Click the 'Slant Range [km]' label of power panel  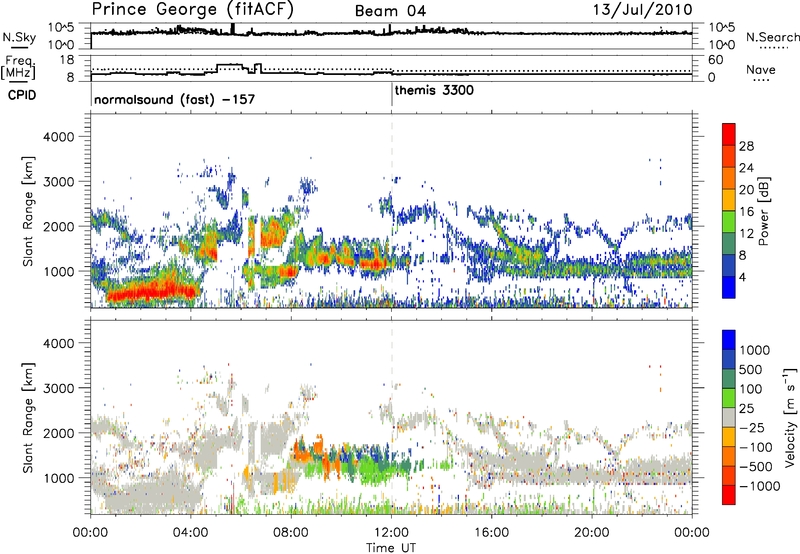28,211
